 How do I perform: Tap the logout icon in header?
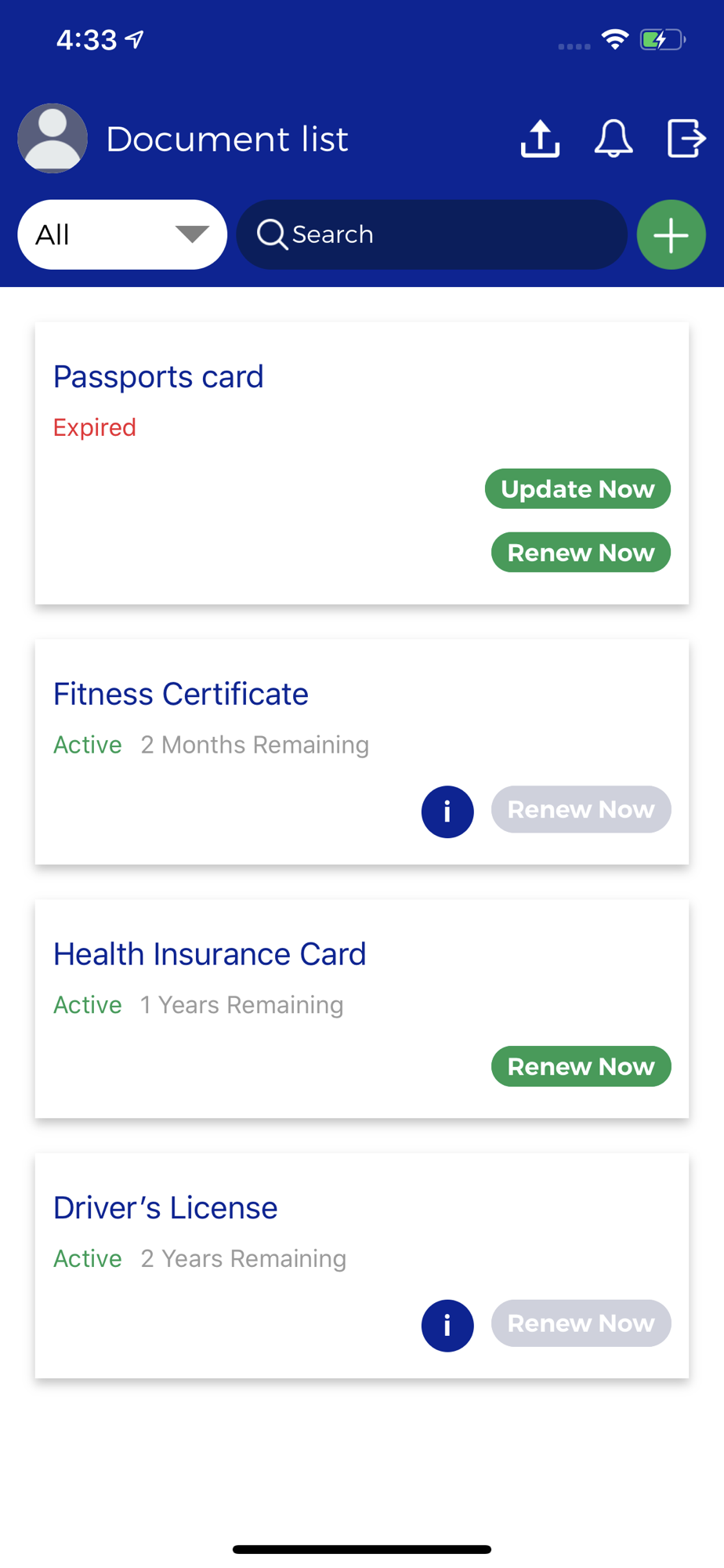[686, 139]
